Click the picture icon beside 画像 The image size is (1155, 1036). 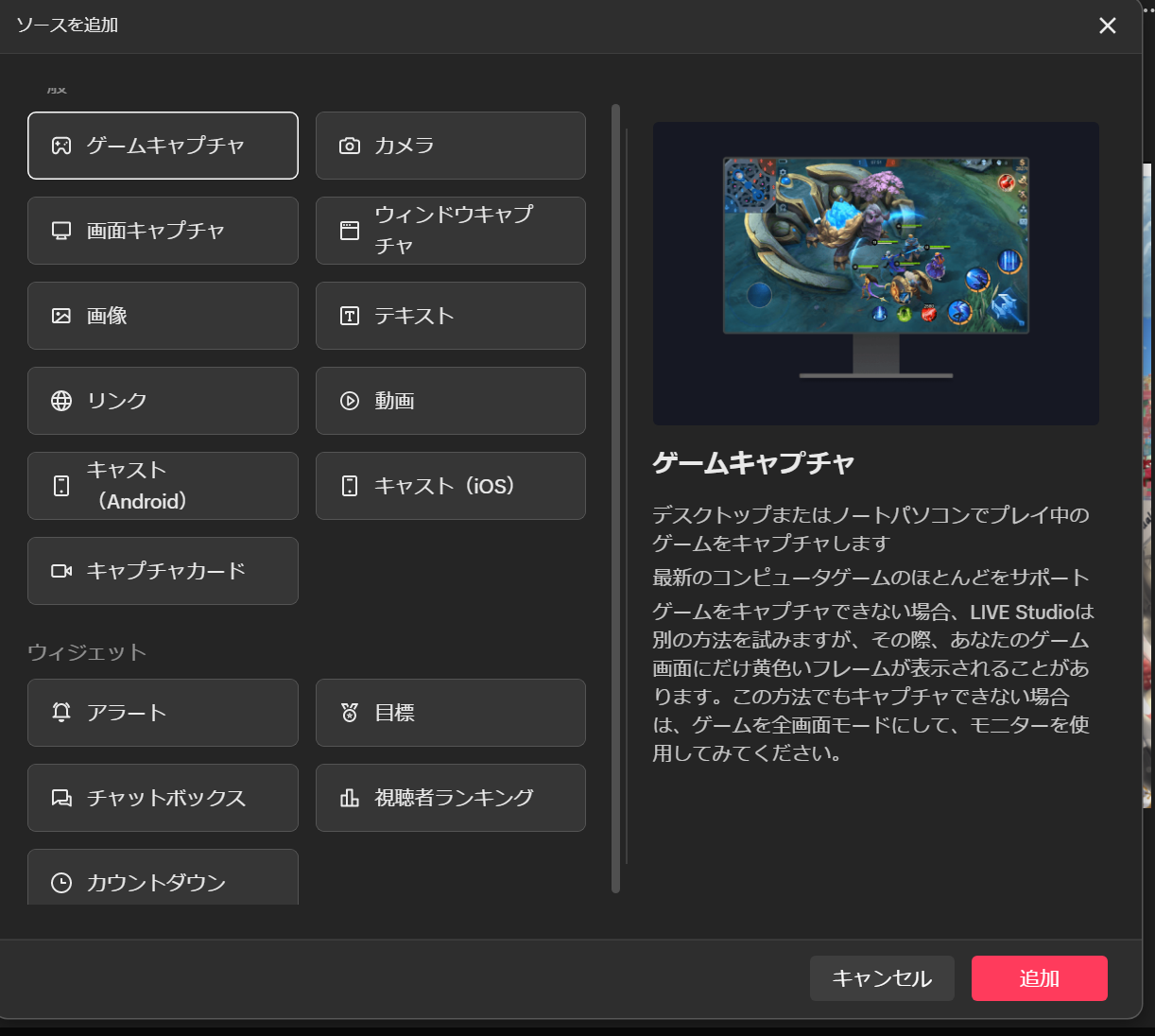tap(61, 316)
